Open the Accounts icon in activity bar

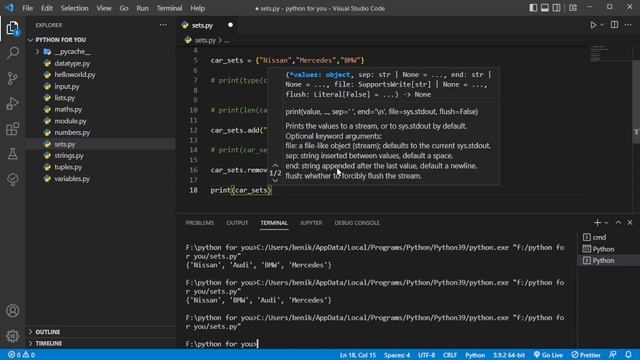tap(12, 311)
